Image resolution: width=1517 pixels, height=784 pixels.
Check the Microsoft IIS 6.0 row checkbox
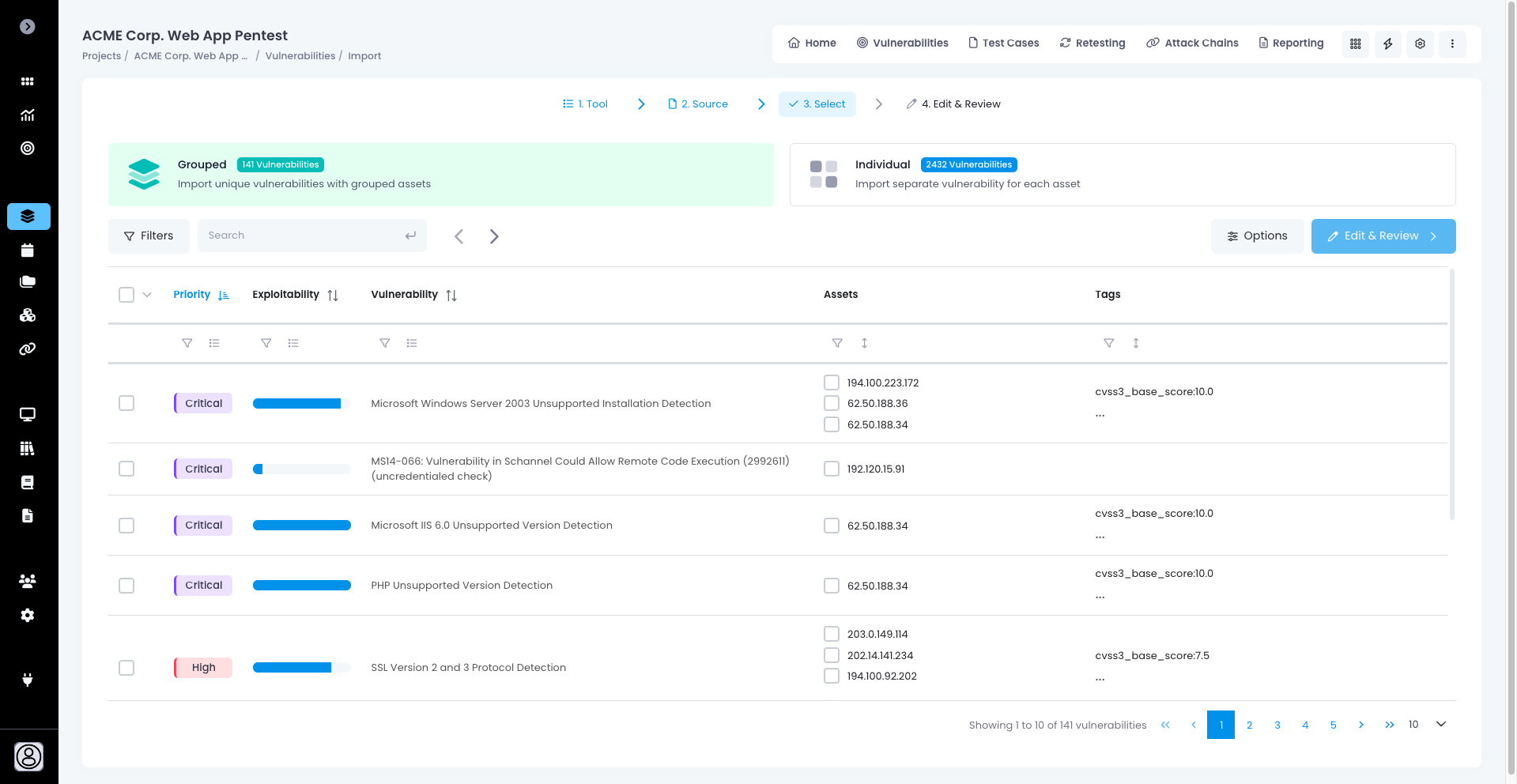tap(126, 526)
